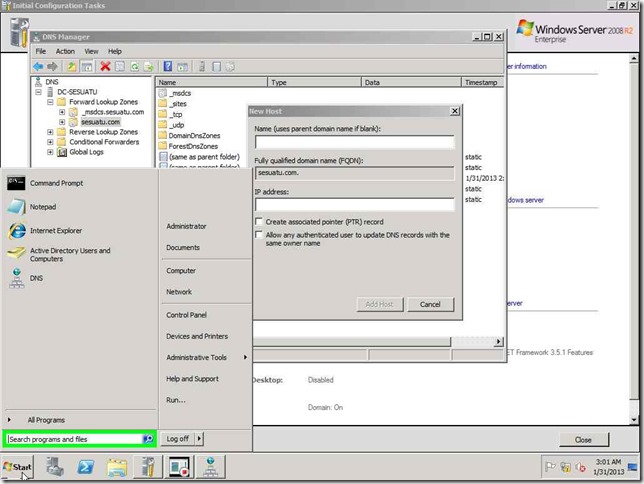Click the Name column header
This screenshot has height=484, width=644.
[x=212, y=82]
